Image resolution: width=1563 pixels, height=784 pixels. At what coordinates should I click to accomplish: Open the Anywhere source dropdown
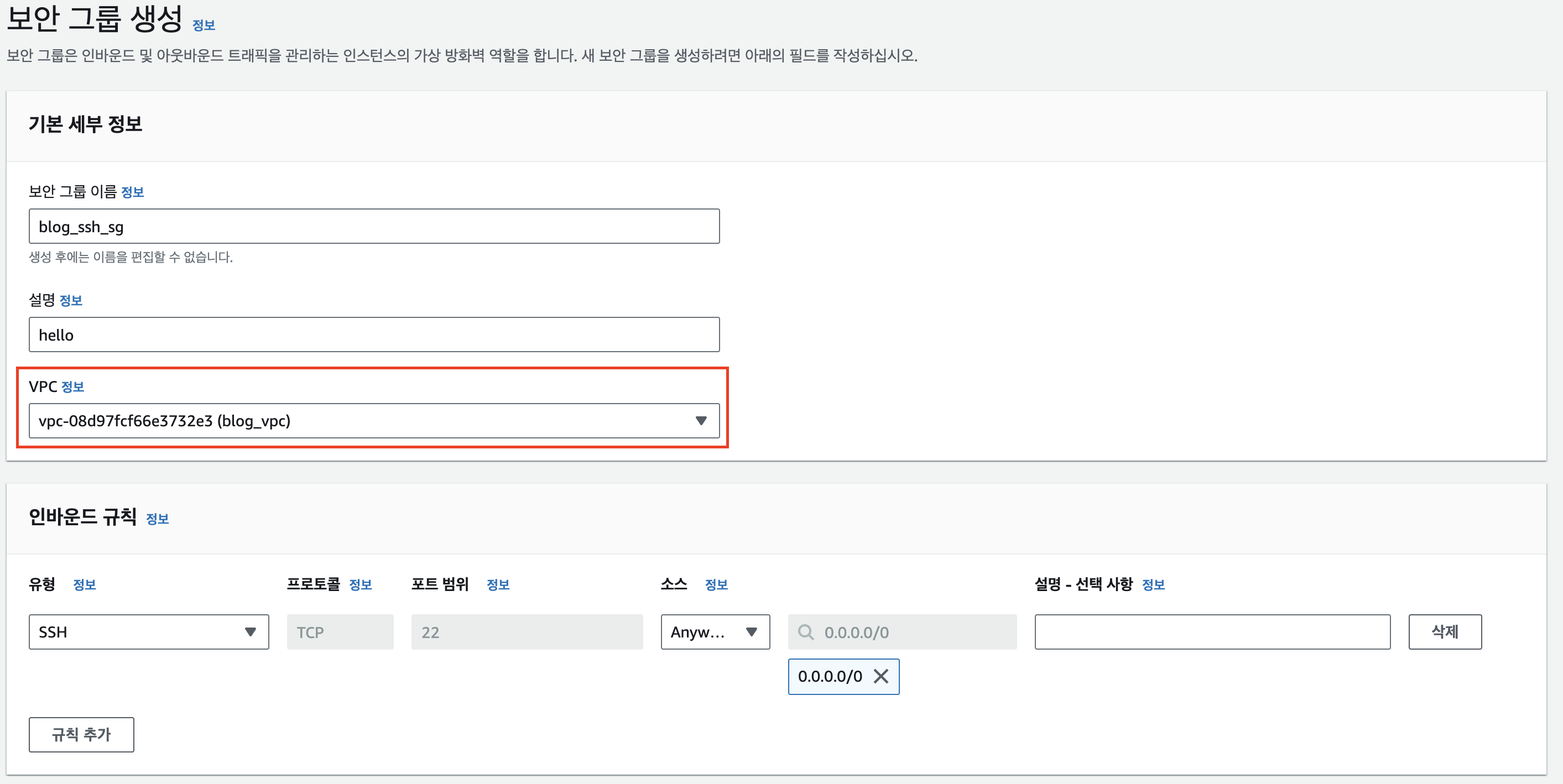point(751,632)
